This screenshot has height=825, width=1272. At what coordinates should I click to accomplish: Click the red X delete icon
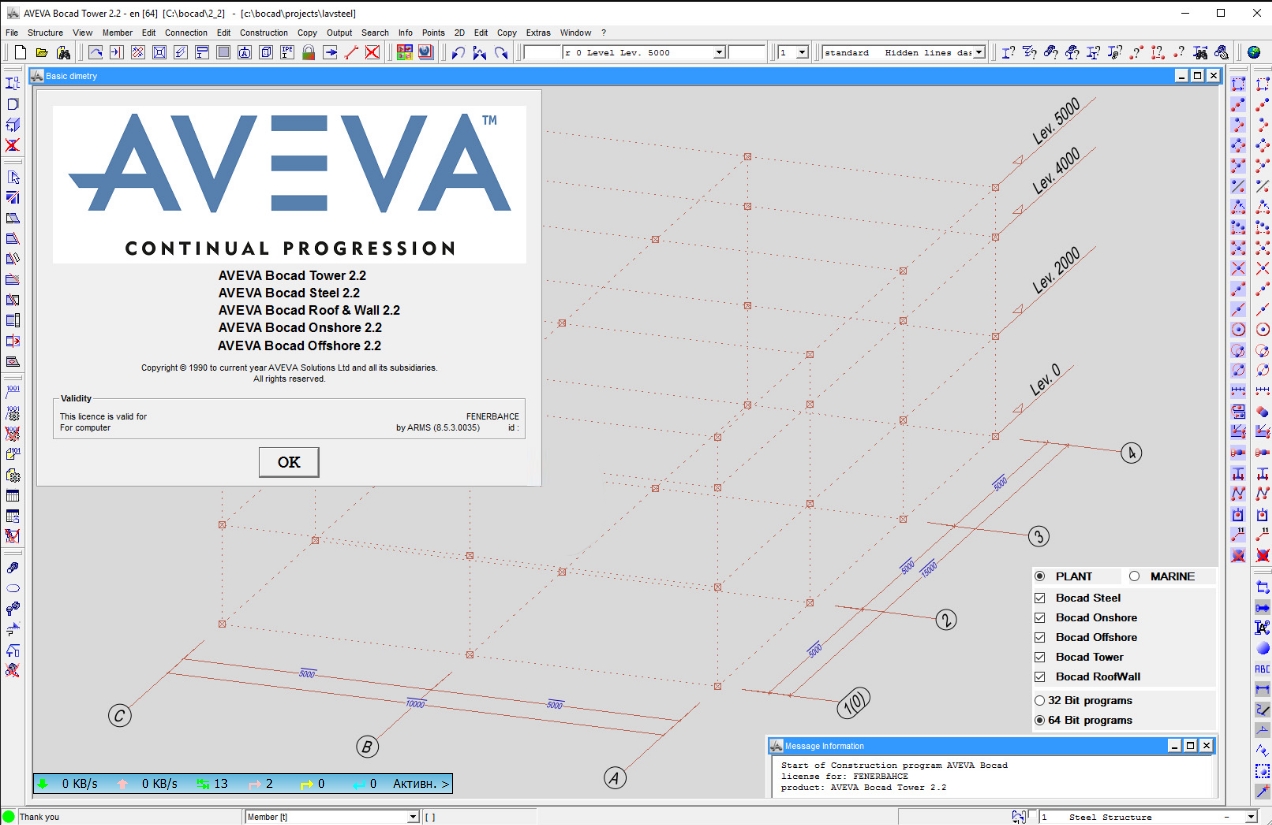tap(372, 52)
